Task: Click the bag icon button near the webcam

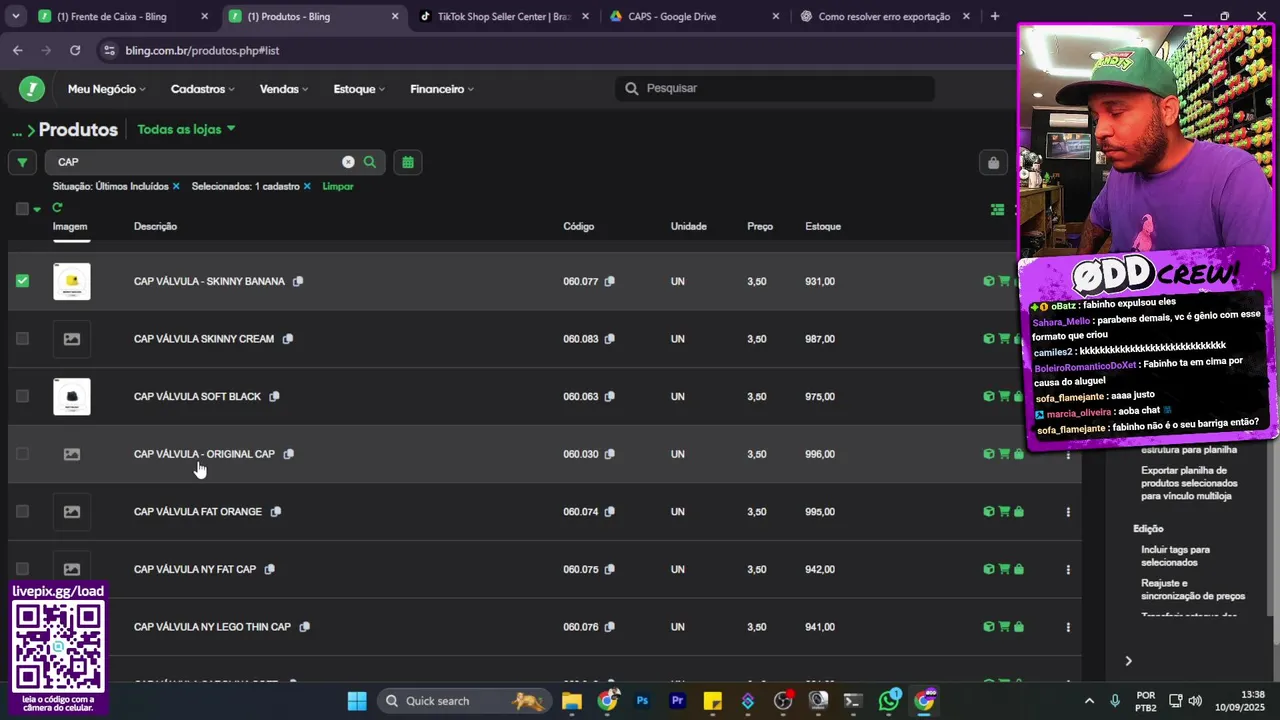Action: [x=993, y=163]
